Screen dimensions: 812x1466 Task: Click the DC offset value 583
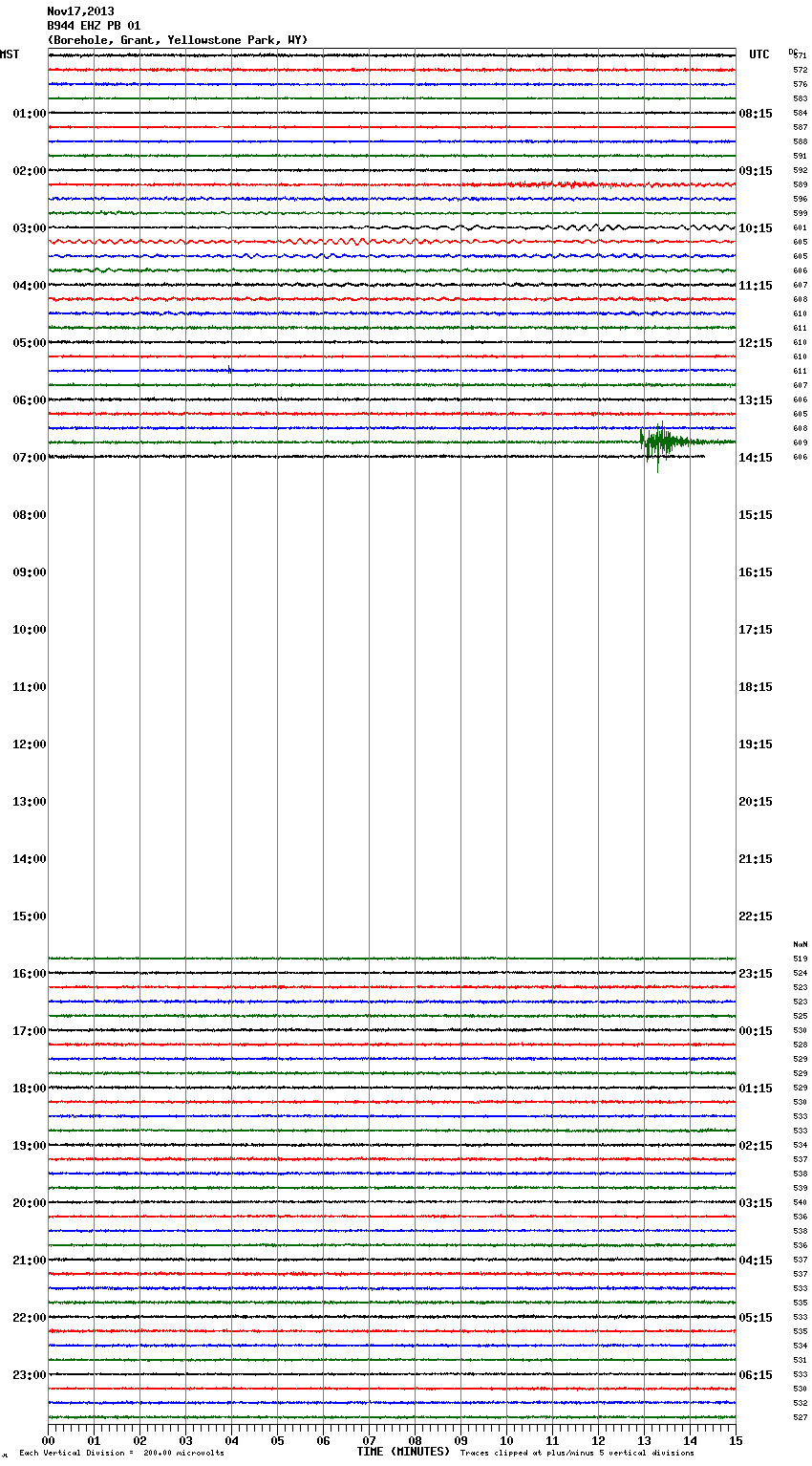click(x=801, y=99)
